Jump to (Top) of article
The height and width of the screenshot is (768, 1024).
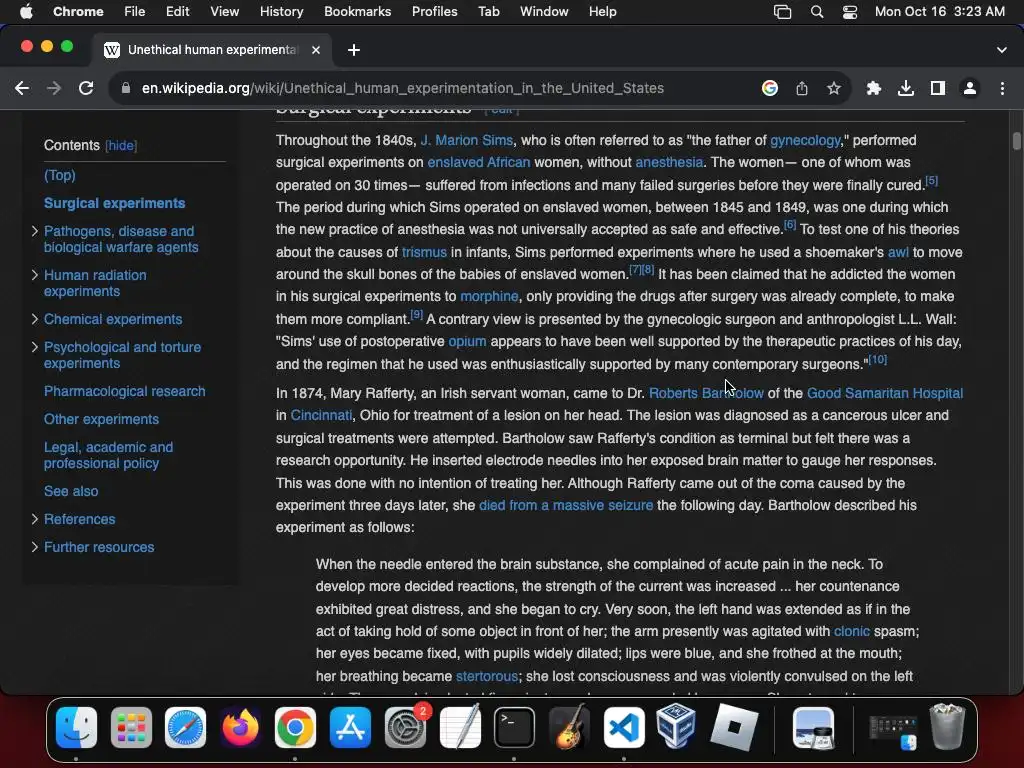59,175
